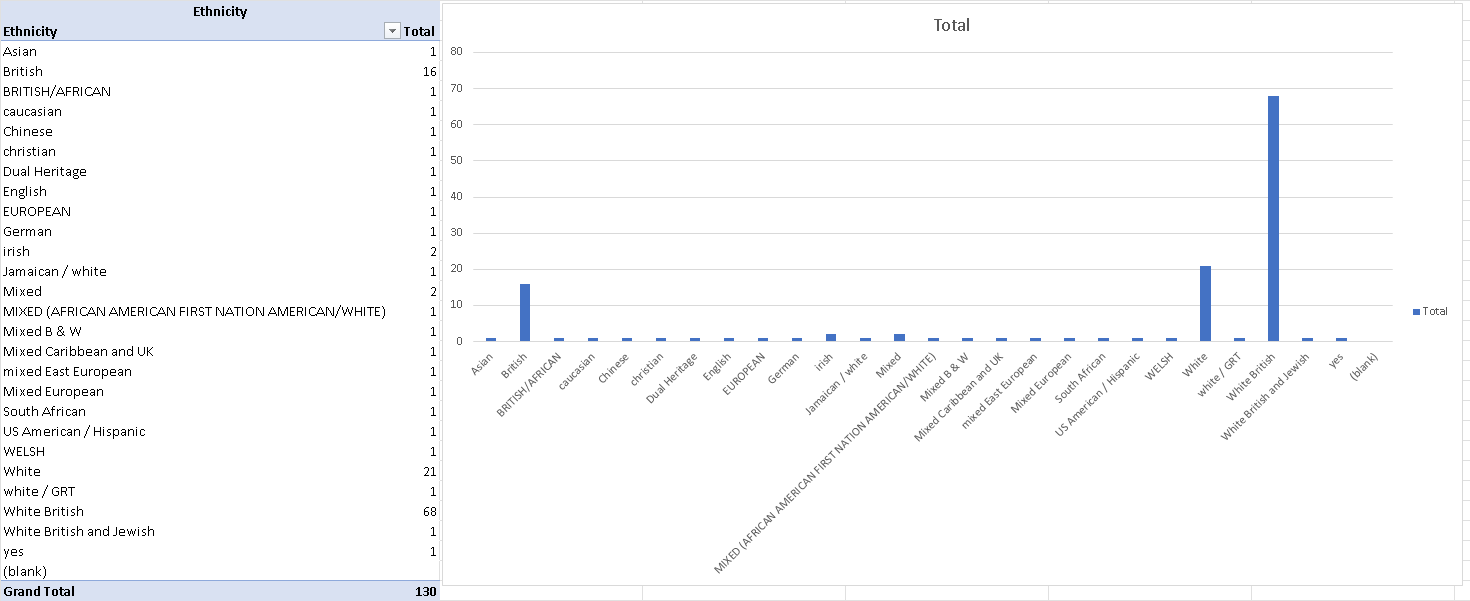Click the value 68 in the Total column

[429, 511]
